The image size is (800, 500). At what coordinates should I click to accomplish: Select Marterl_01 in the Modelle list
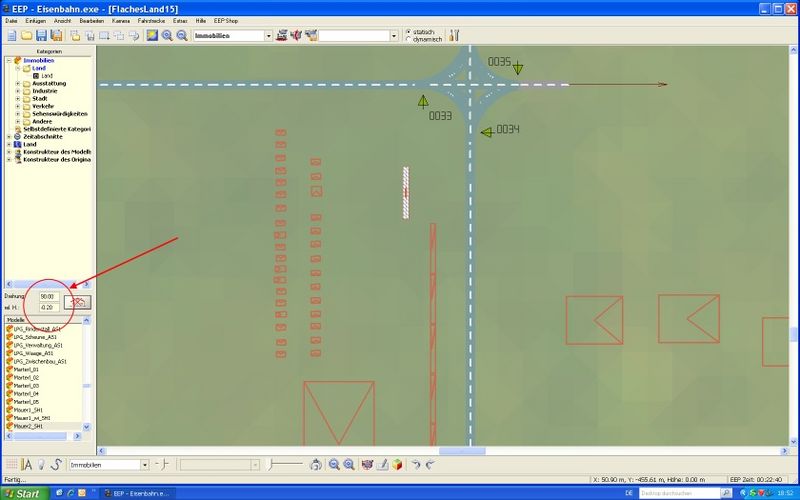pyautogui.click(x=26, y=370)
